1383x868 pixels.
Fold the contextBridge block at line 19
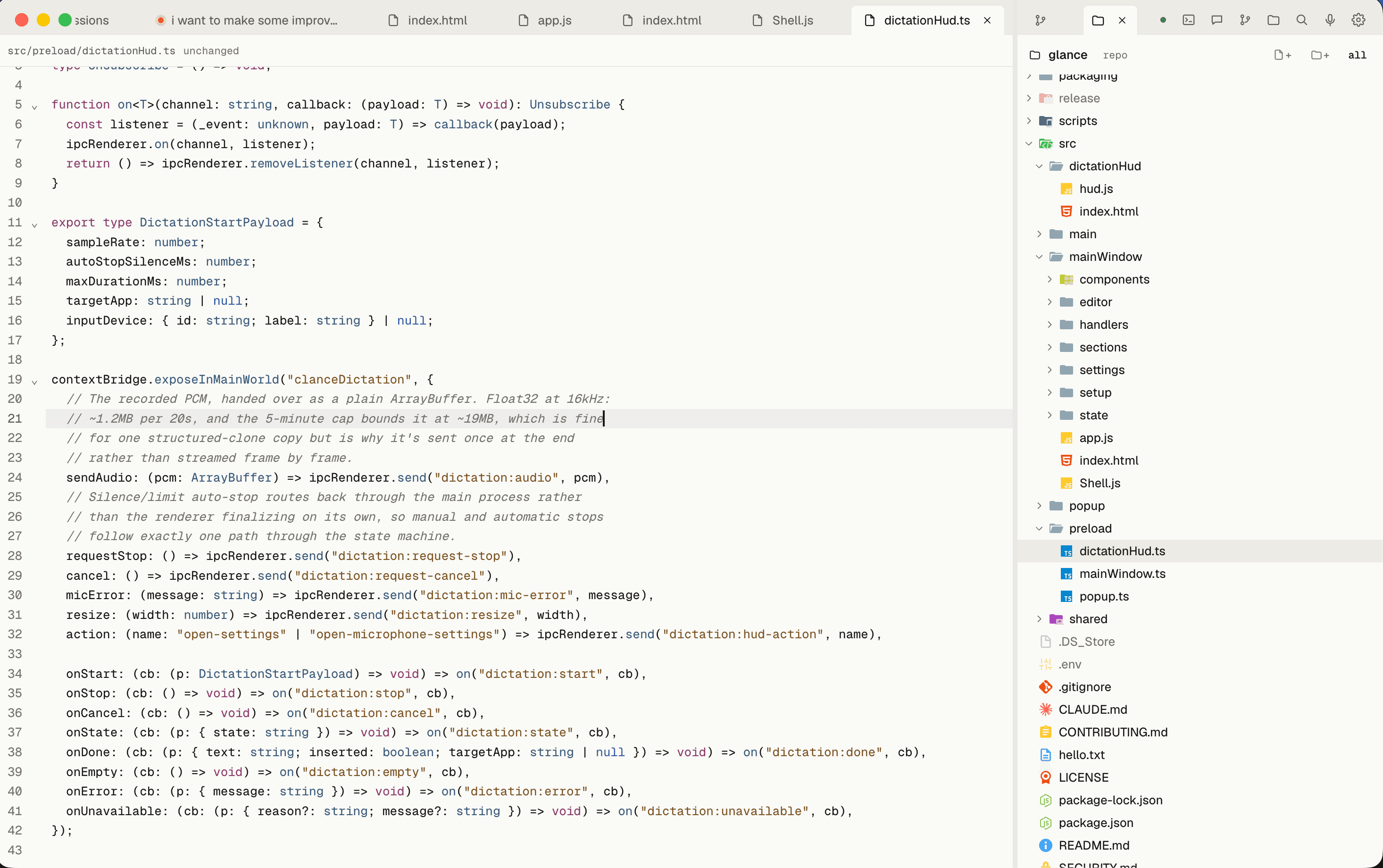34,381
